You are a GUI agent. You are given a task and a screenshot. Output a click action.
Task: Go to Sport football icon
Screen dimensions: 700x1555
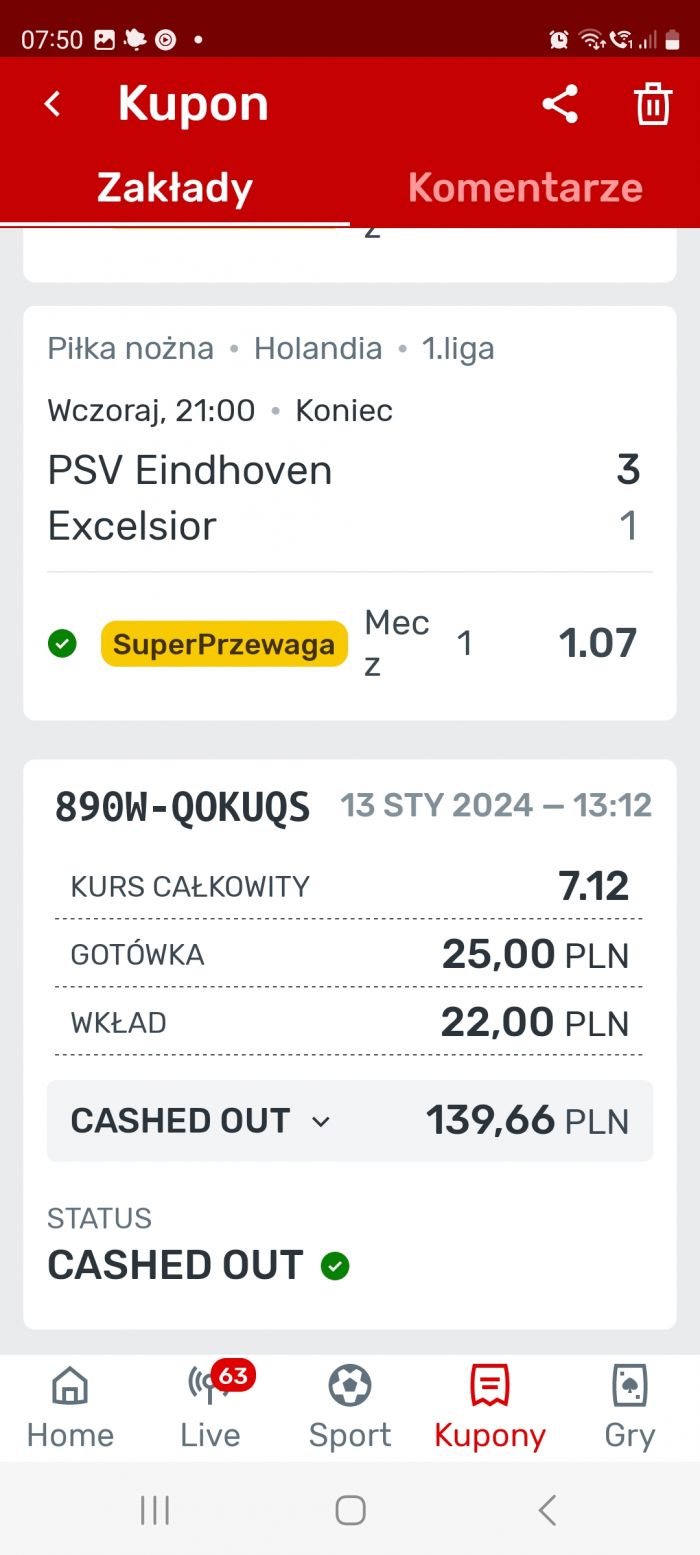350,1408
